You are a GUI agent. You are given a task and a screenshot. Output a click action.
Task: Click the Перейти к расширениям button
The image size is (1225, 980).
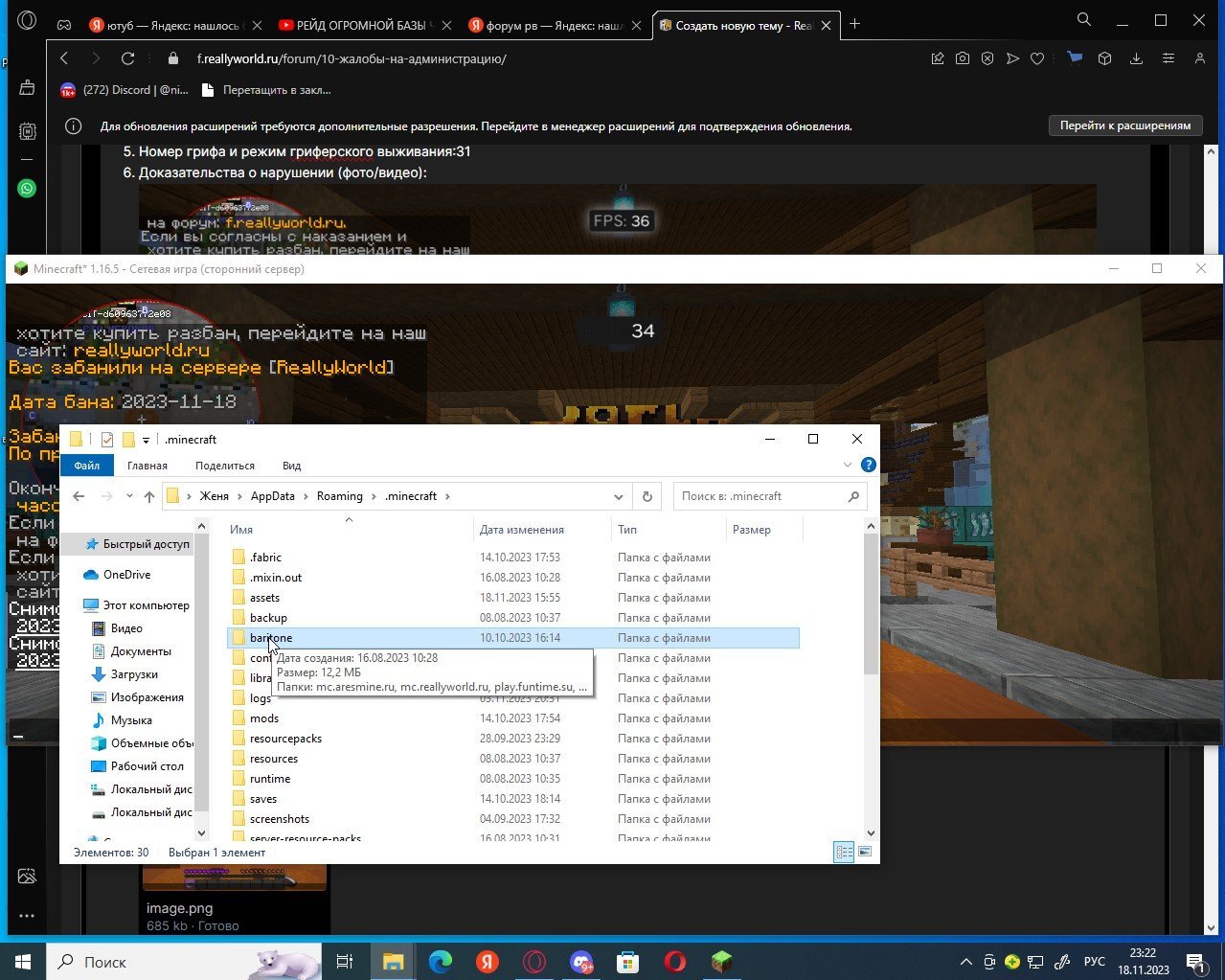coord(1125,125)
